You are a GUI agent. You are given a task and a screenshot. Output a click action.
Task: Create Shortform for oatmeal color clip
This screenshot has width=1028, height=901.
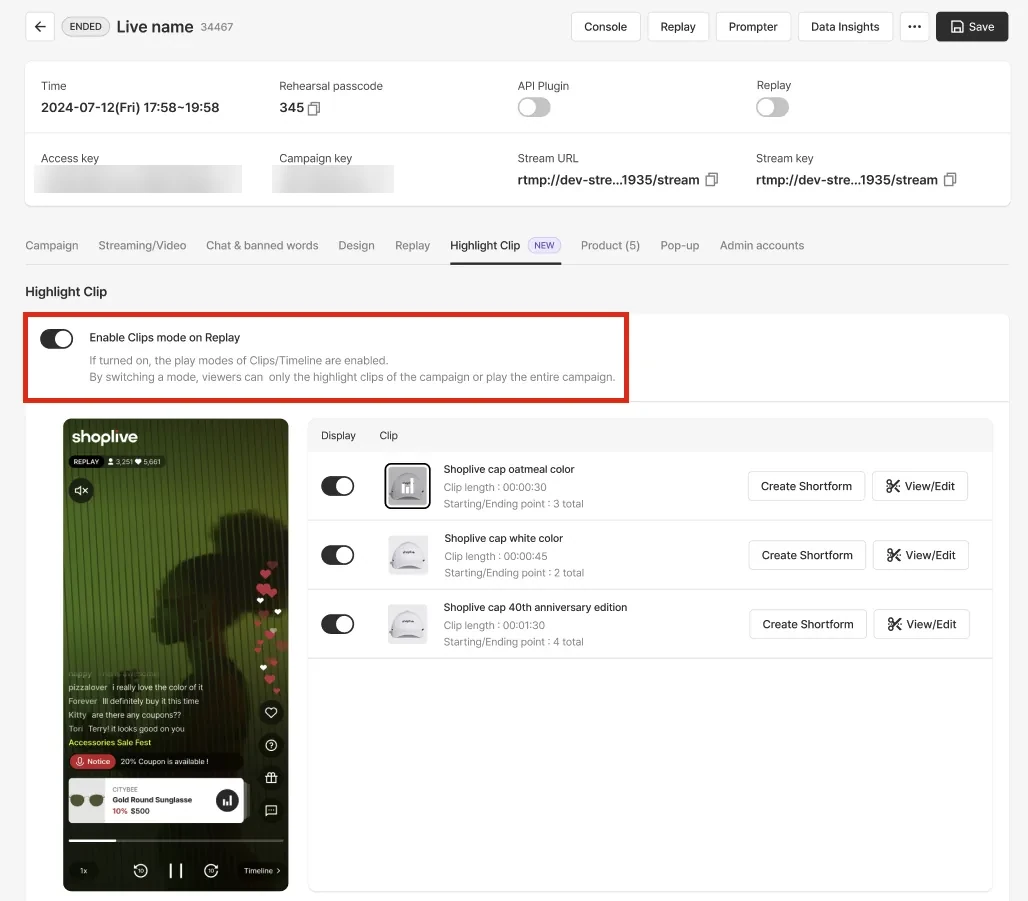[x=806, y=487]
